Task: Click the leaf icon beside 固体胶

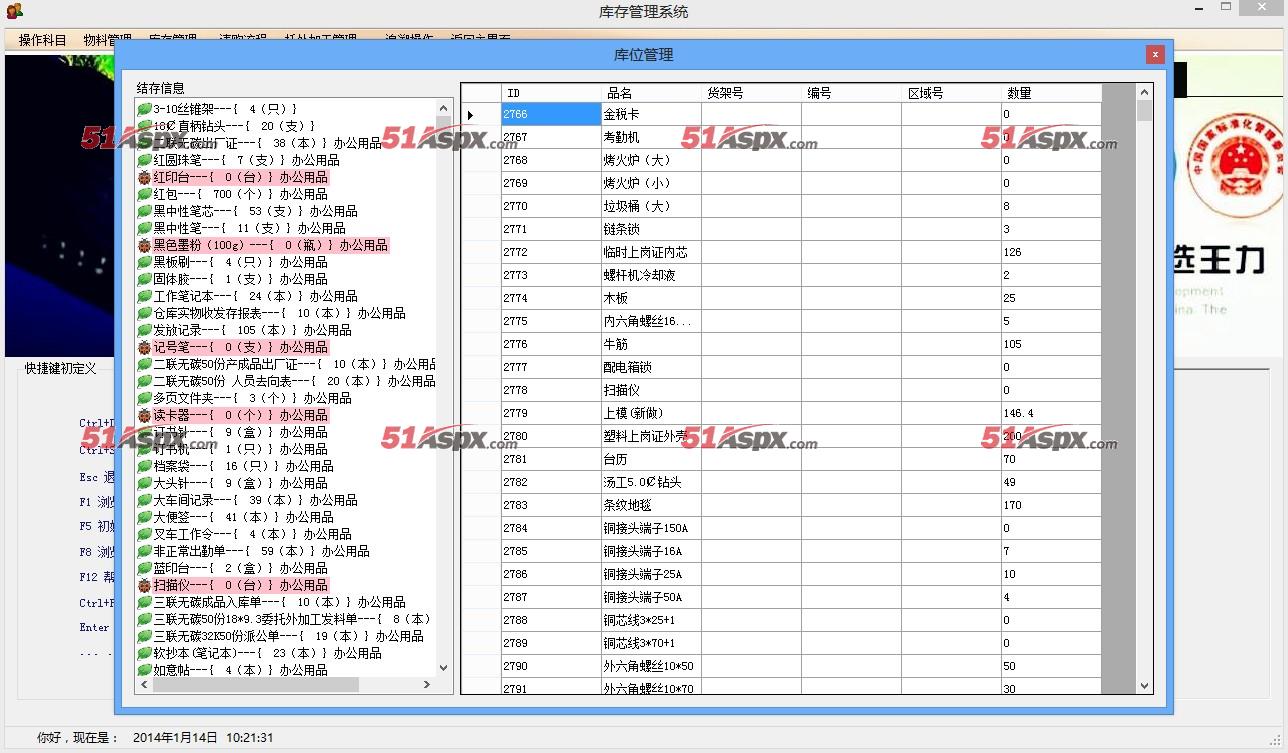Action: pos(145,279)
